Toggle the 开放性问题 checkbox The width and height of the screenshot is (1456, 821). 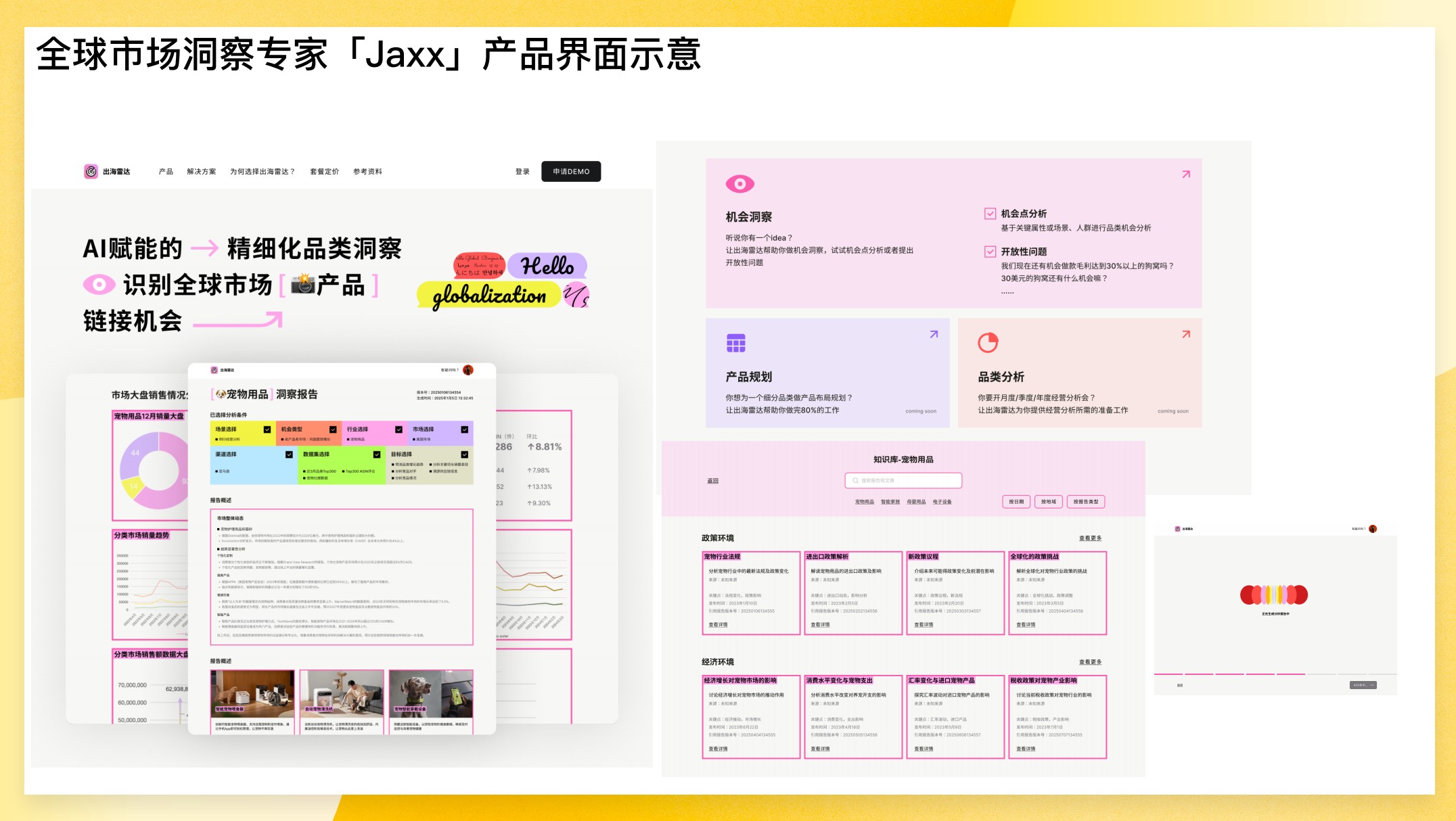point(990,252)
